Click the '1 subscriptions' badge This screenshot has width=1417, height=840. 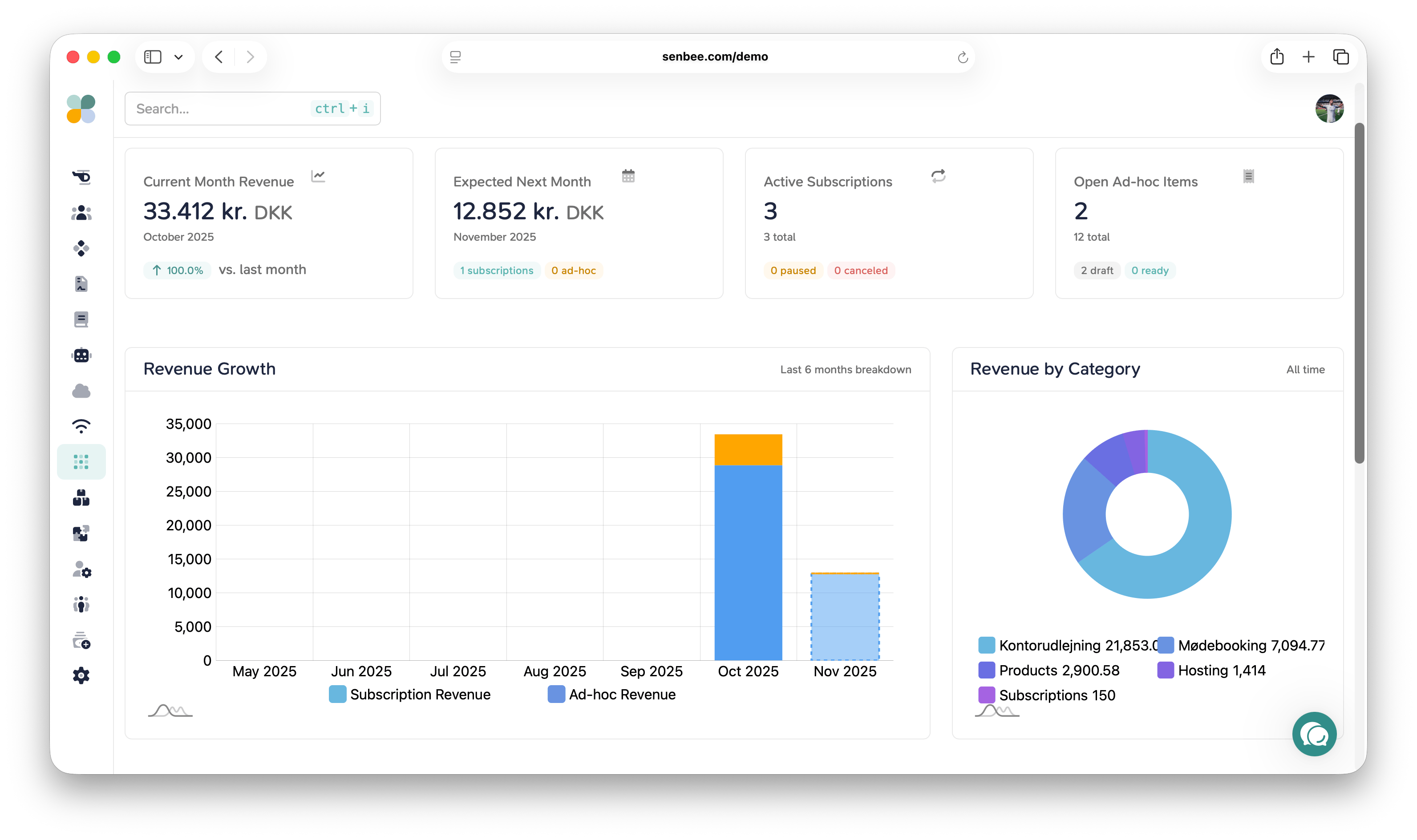(x=497, y=271)
